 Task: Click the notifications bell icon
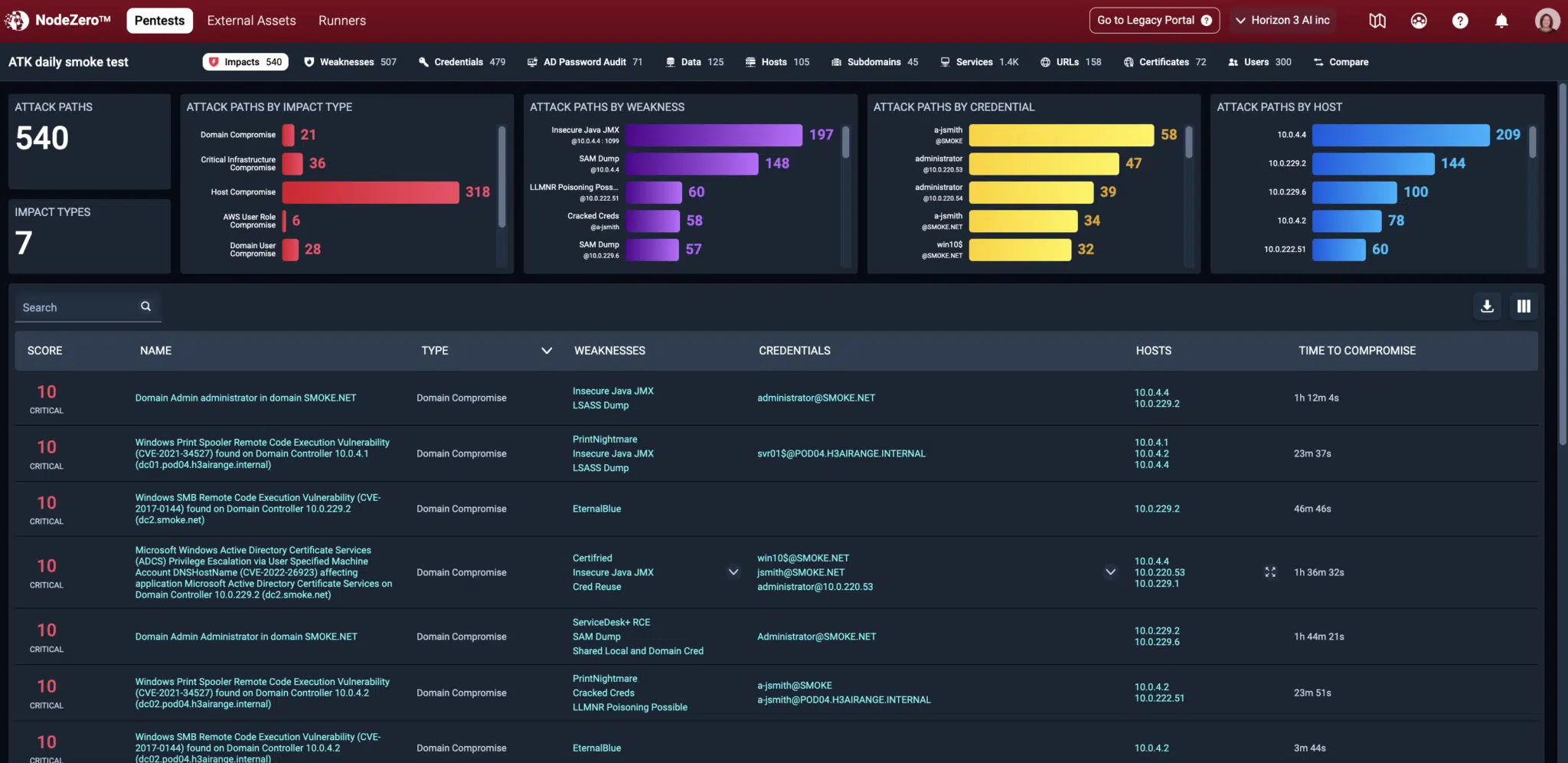[1501, 21]
